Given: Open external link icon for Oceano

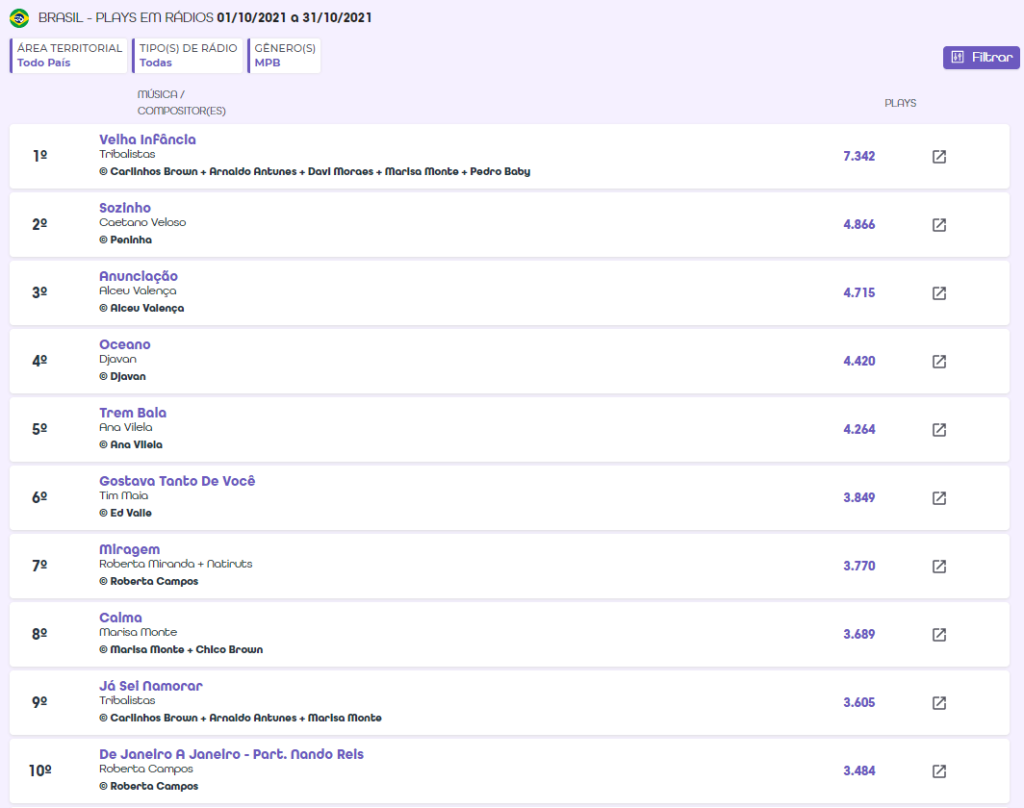Looking at the screenshot, I should tap(939, 361).
